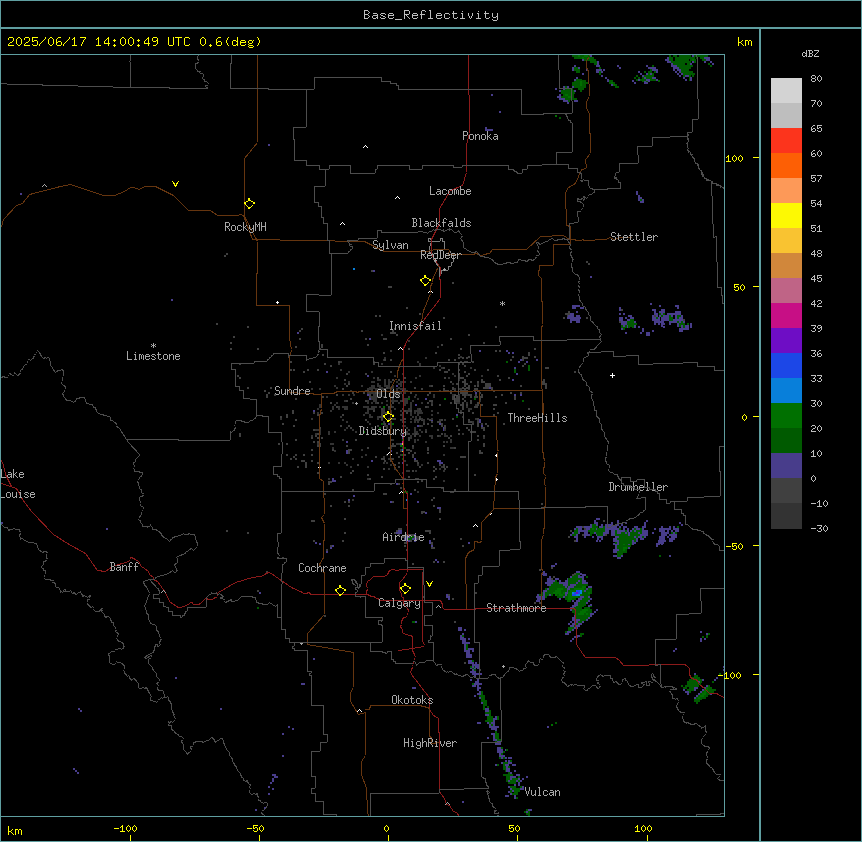Click the yellow diamond marker above RockyMH

click(249, 203)
